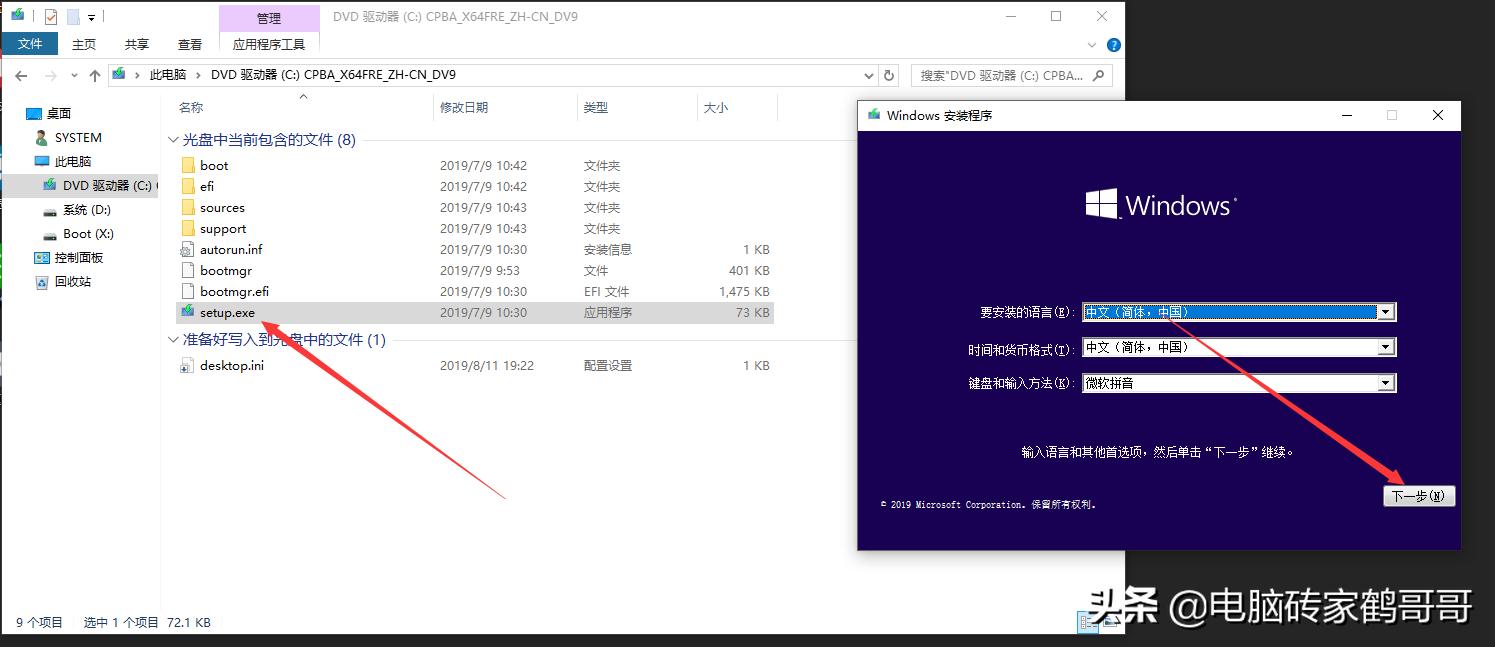Image resolution: width=1495 pixels, height=647 pixels.
Task: Open the 时间和货币格式 dropdown
Action: tap(1387, 346)
